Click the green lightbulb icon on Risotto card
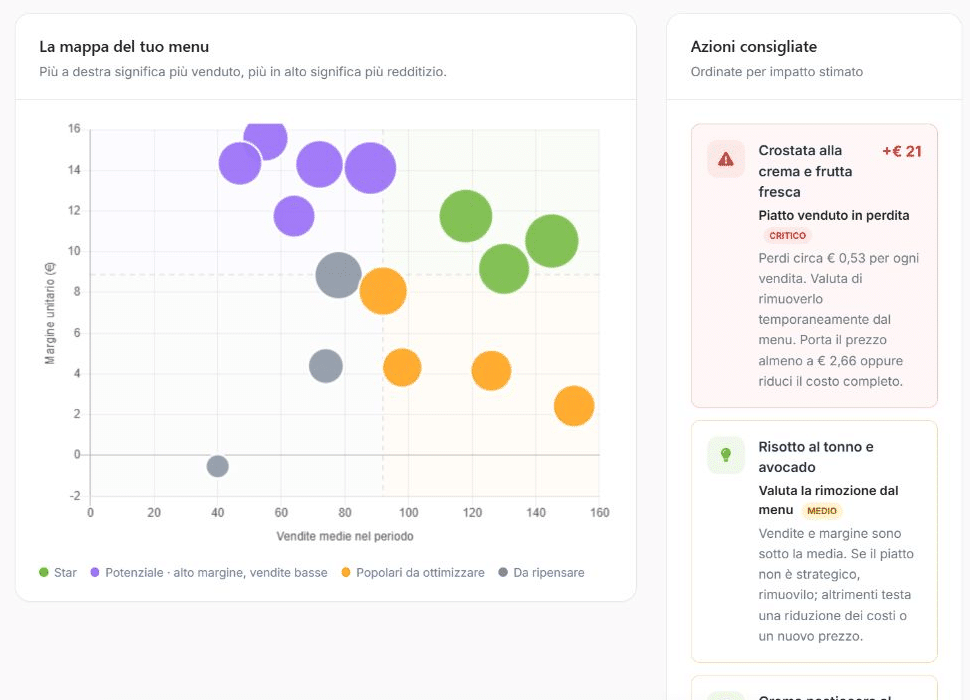Viewport: 970px width, 700px height. (x=726, y=455)
